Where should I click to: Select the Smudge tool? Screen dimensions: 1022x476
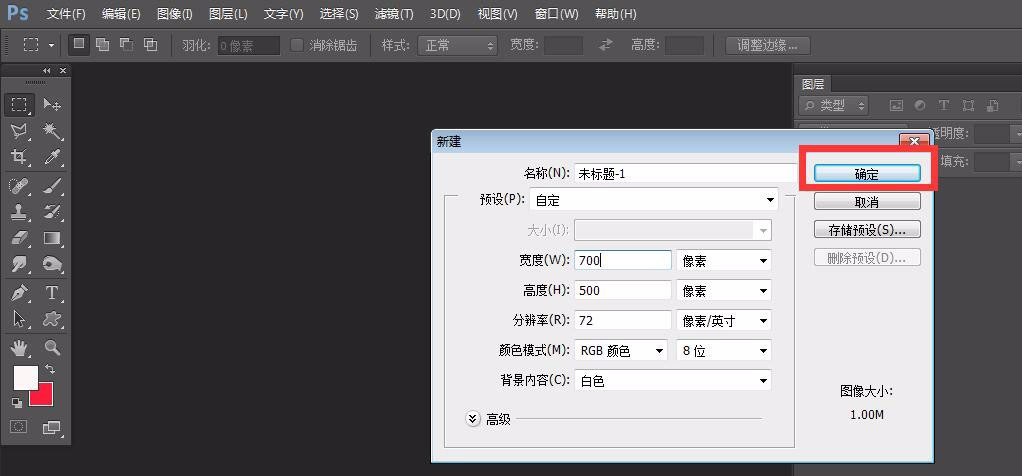[19, 263]
